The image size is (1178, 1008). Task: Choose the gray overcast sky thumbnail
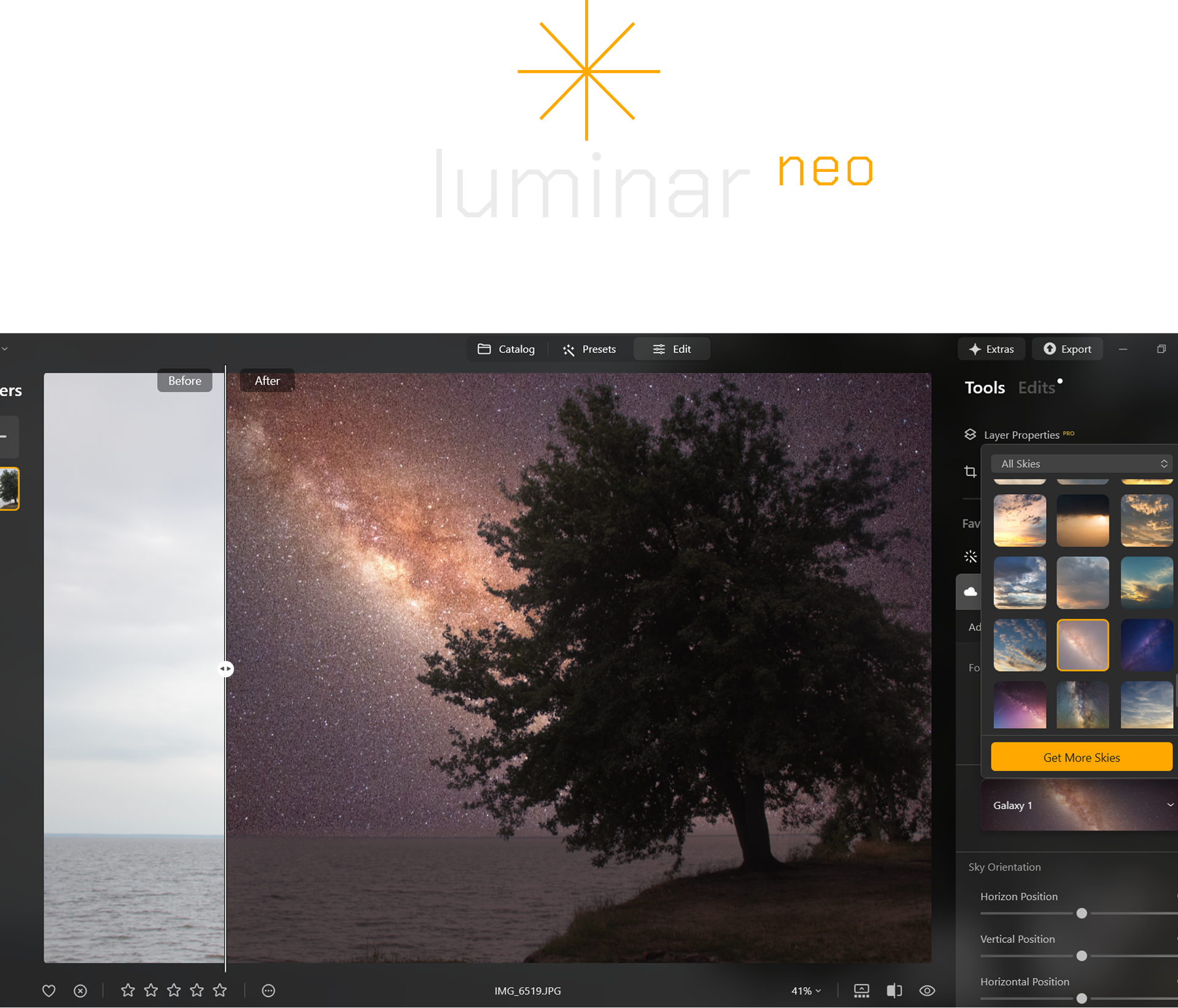(x=1082, y=583)
